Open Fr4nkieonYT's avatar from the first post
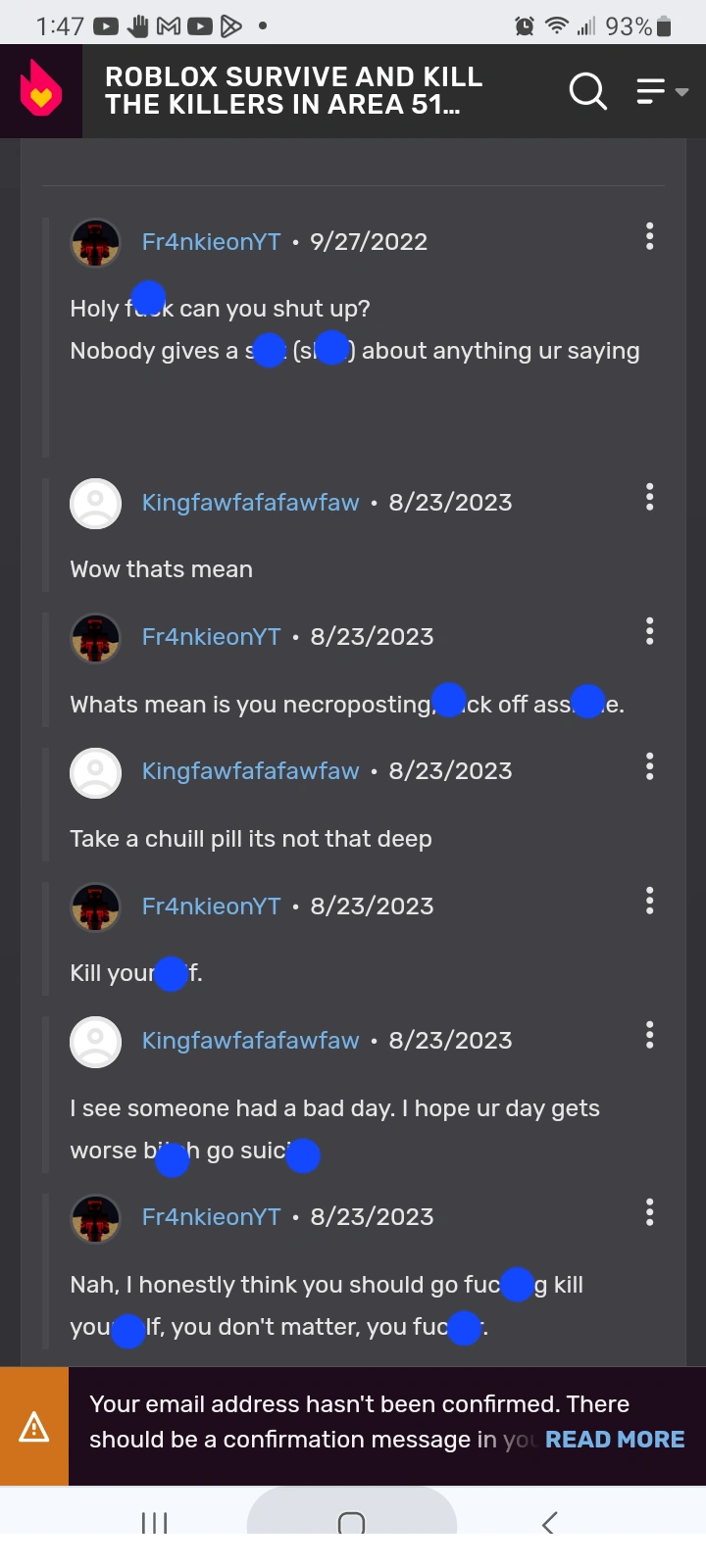Image resolution: width=706 pixels, height=1568 pixels. 95,242
